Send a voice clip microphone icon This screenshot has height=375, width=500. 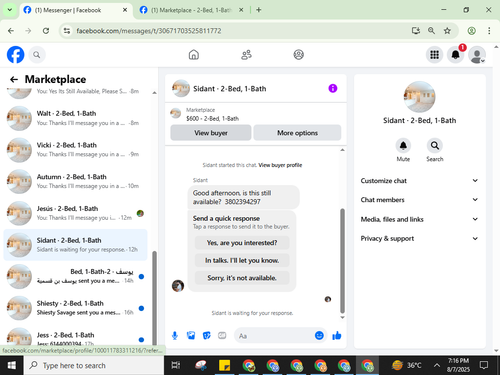point(175,336)
